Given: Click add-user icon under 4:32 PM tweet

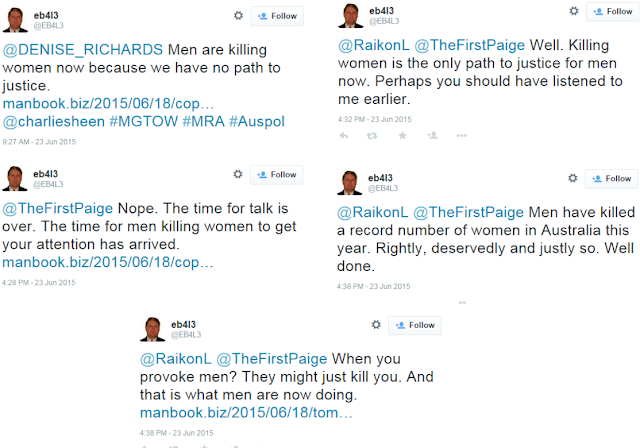Looking at the screenshot, I should pos(433,135).
